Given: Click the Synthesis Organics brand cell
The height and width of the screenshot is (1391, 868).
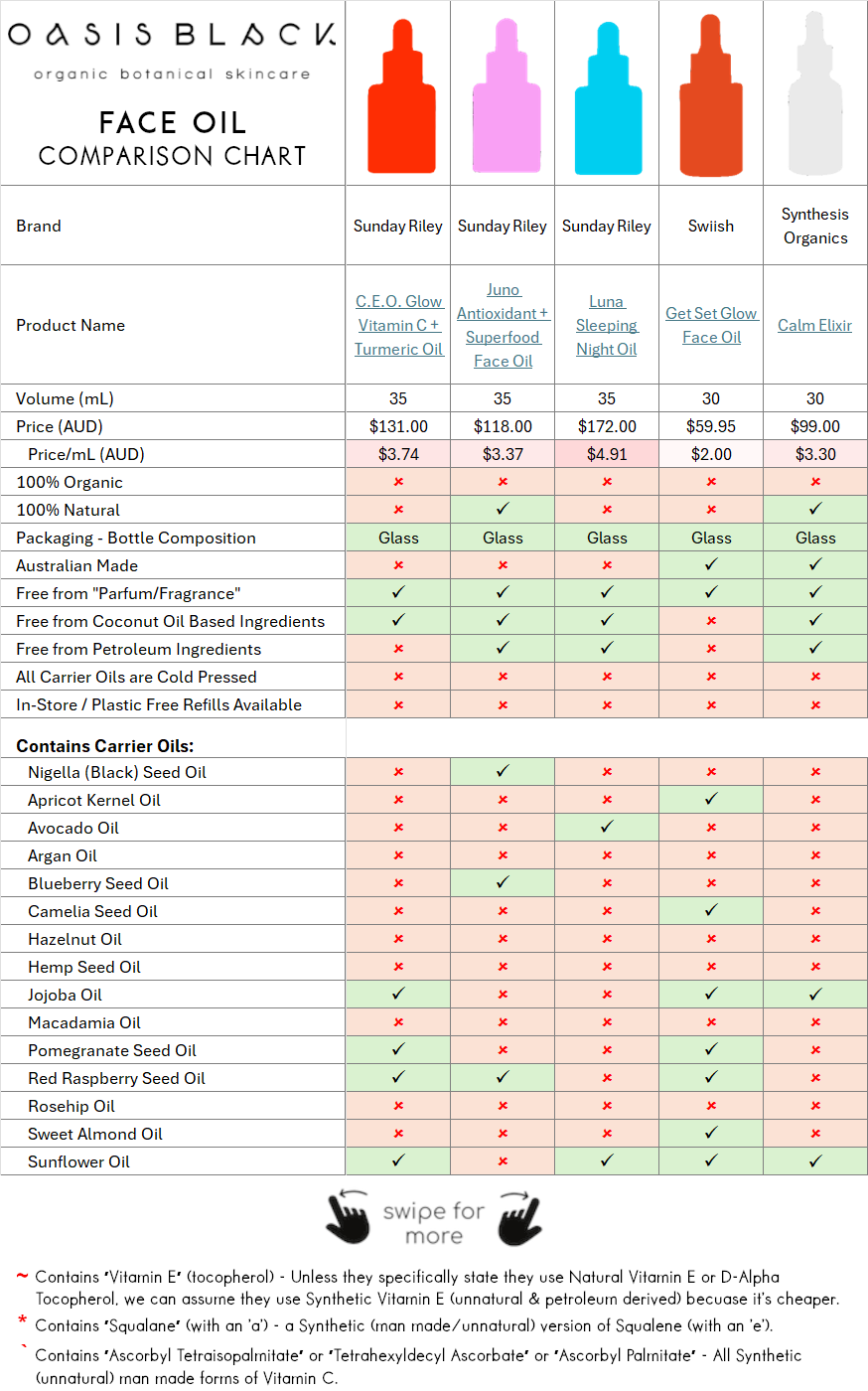Looking at the screenshot, I should (x=815, y=226).
